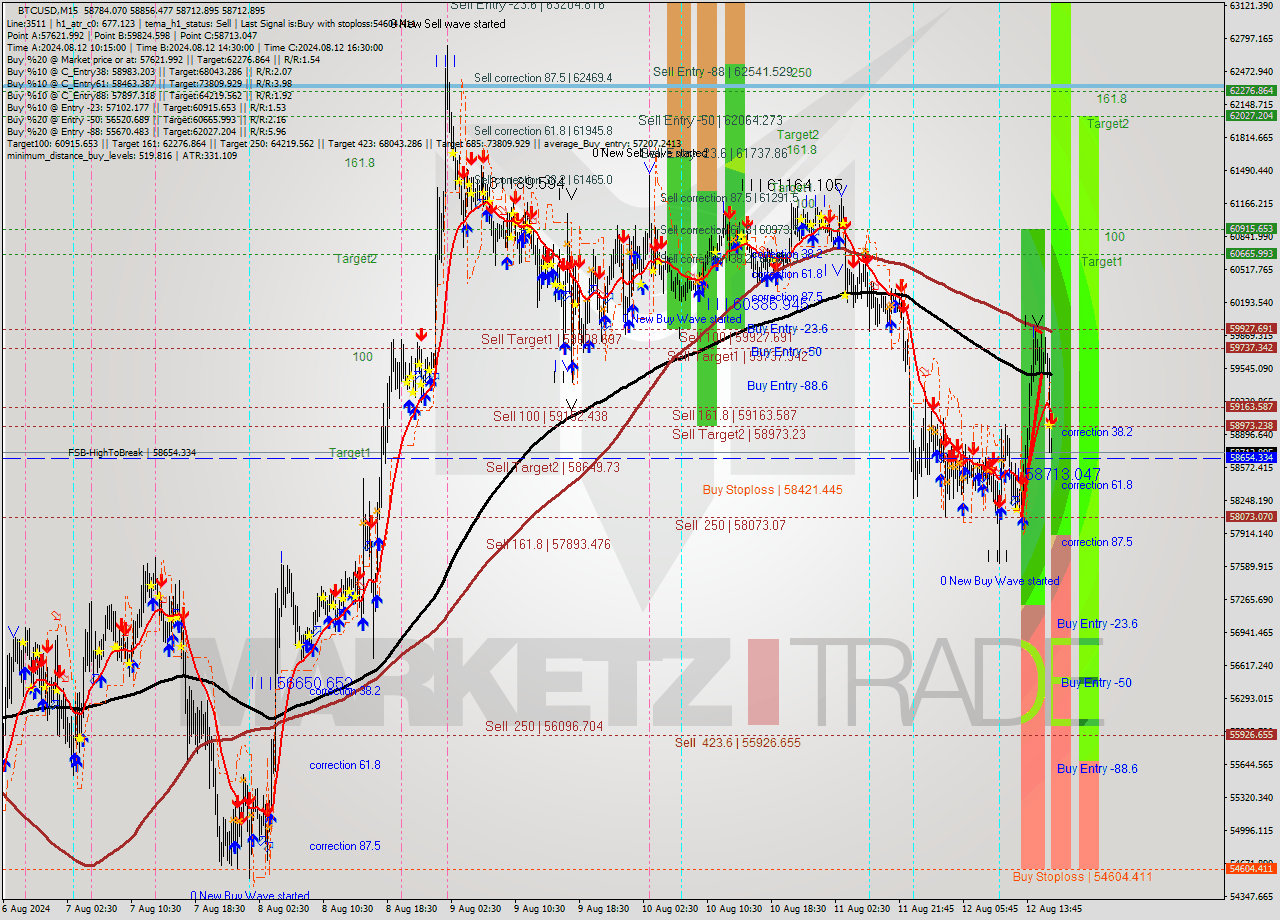This screenshot has width=1280, height=920.
Task: Click the red 55926.655 price tag
Action: pyautogui.click(x=1250, y=735)
